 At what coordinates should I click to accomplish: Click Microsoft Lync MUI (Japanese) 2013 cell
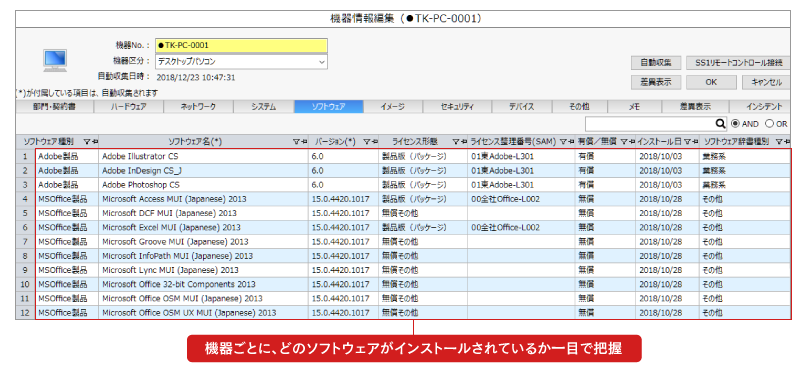(x=204, y=270)
